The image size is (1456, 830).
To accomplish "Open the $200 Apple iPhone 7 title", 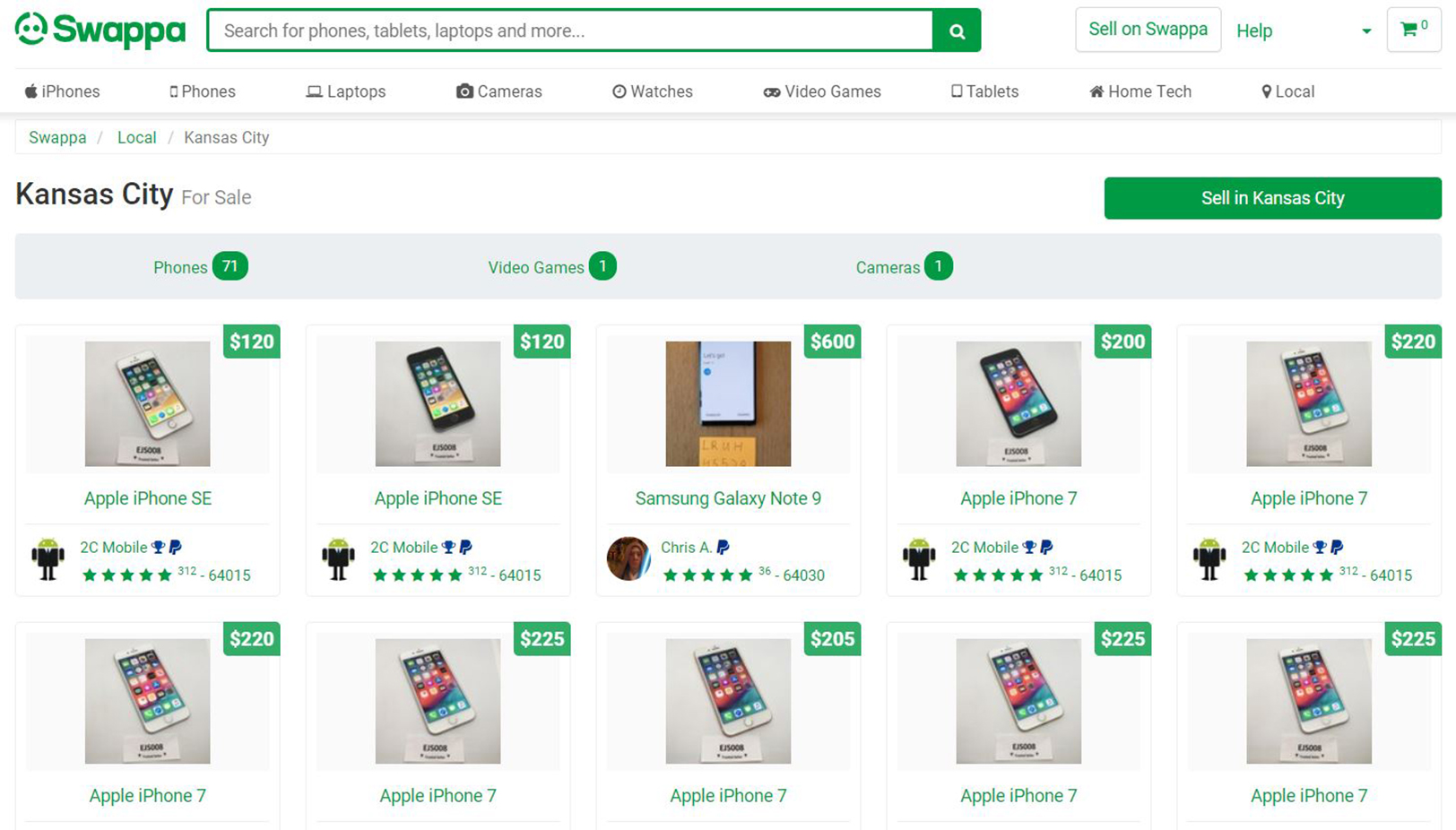I will click(x=1018, y=498).
